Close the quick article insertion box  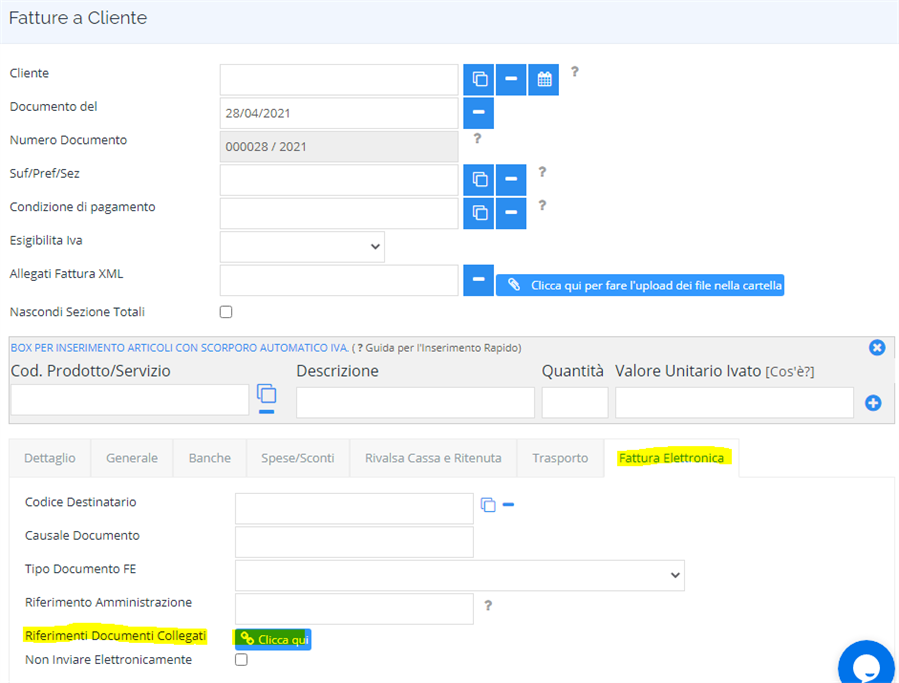877,348
